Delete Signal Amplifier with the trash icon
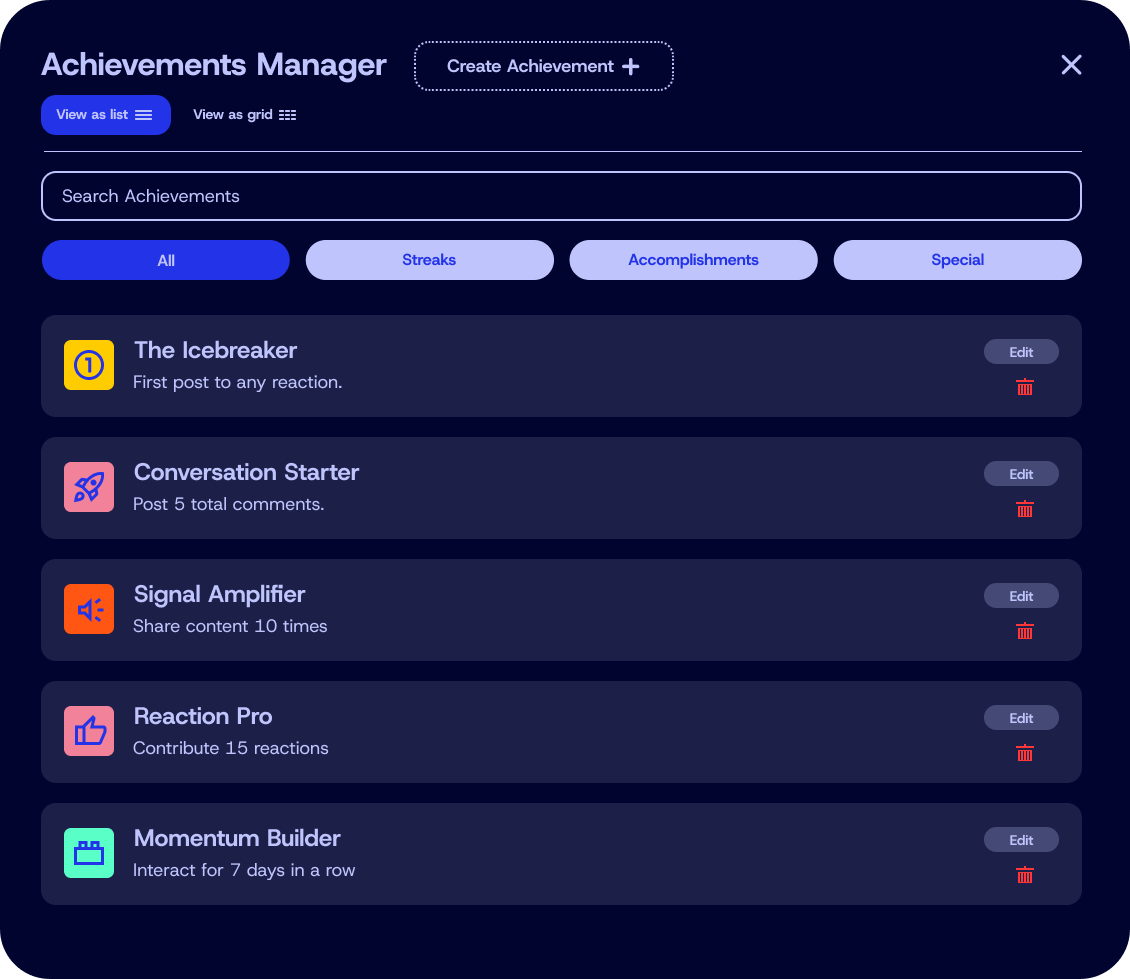 click(x=1024, y=631)
